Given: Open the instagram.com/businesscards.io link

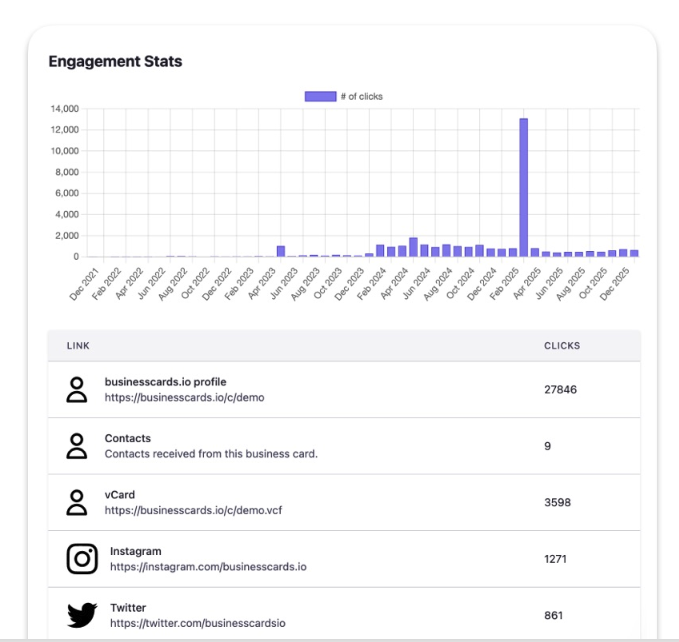Looking at the screenshot, I should (x=208, y=566).
